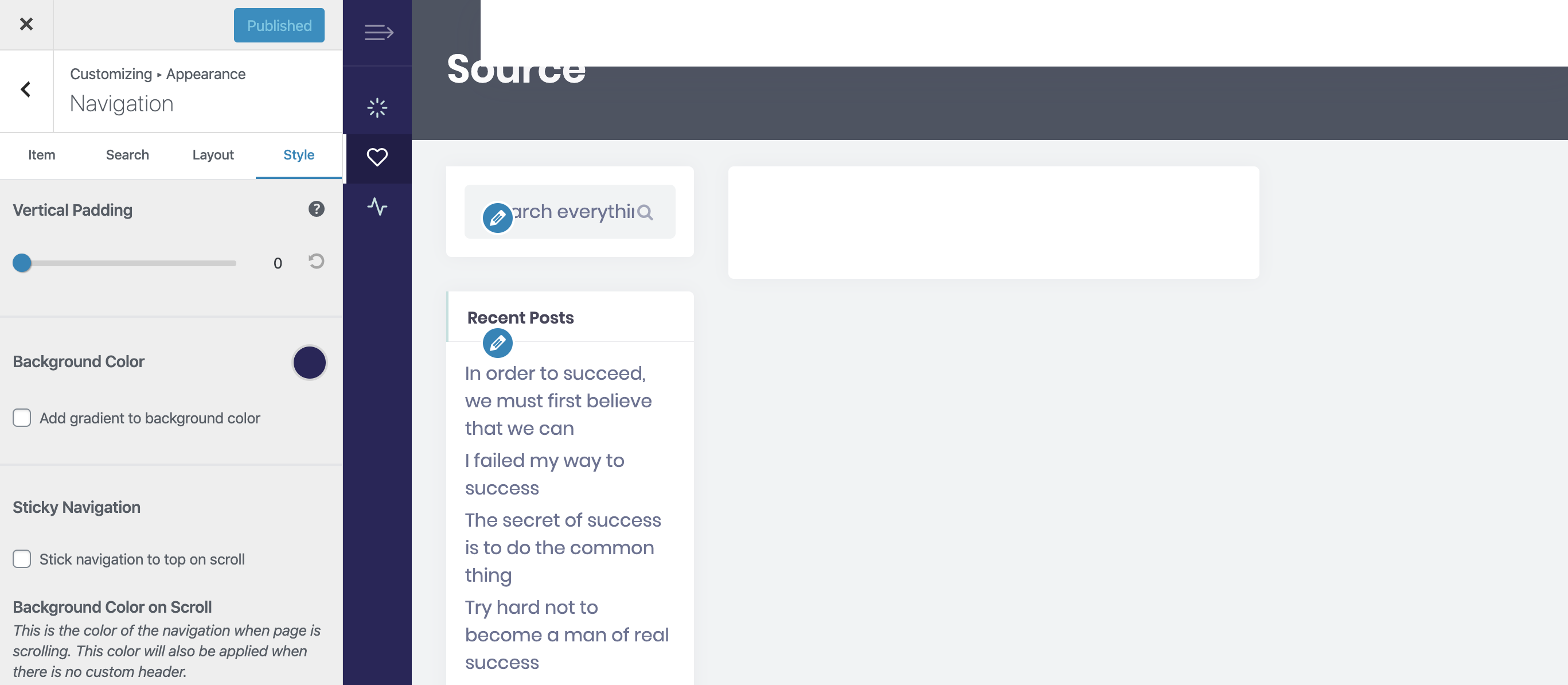Viewport: 1568px width, 685px height.
Task: Click the magnifier icon in search box
Action: tap(645, 212)
